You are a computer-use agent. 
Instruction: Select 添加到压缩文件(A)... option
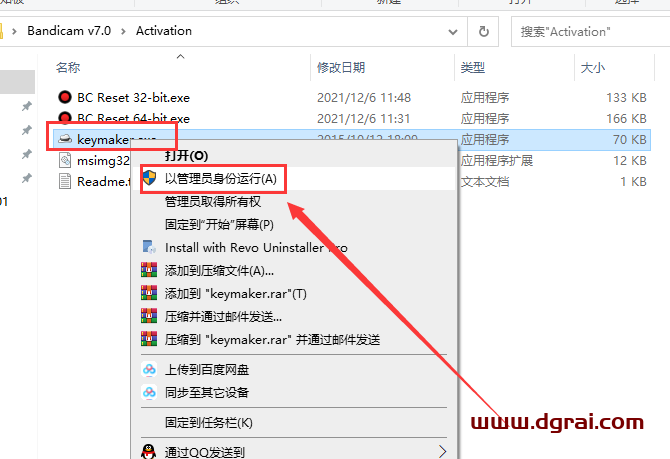(x=219, y=271)
